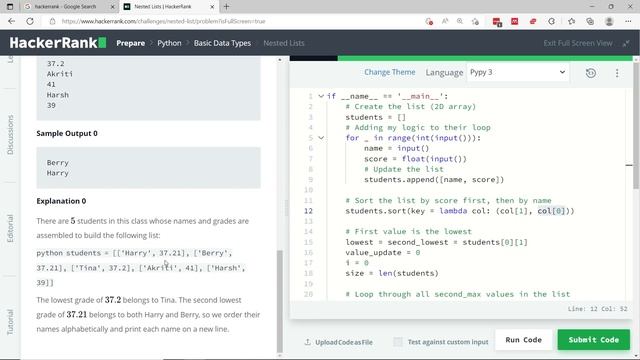Open the Editorial side tab
The width and height of the screenshot is (640, 360).
[10, 228]
